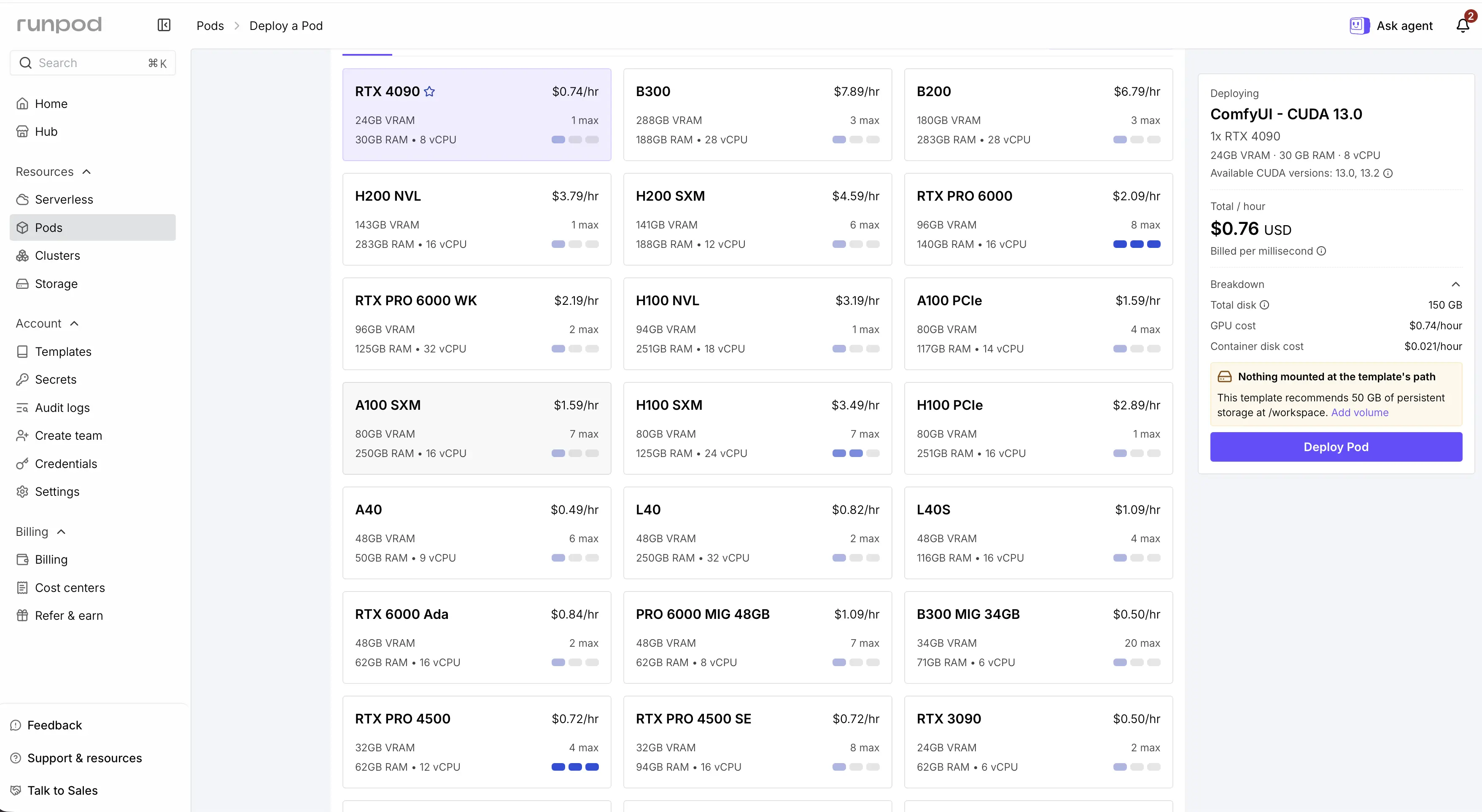This screenshot has width=1482, height=812.
Task: Focus the Search field
Action: point(93,63)
